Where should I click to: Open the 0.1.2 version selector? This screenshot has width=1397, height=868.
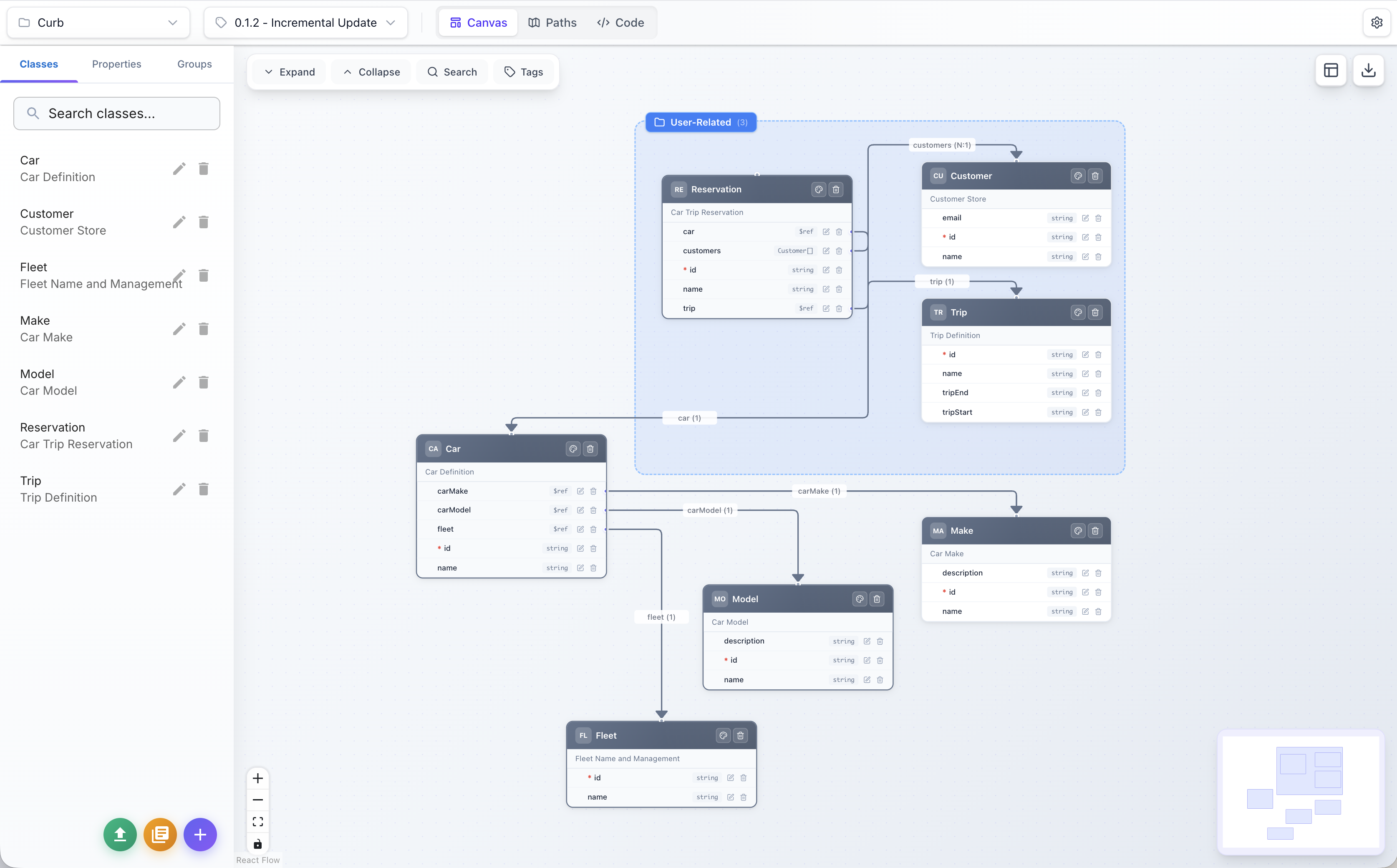(305, 23)
